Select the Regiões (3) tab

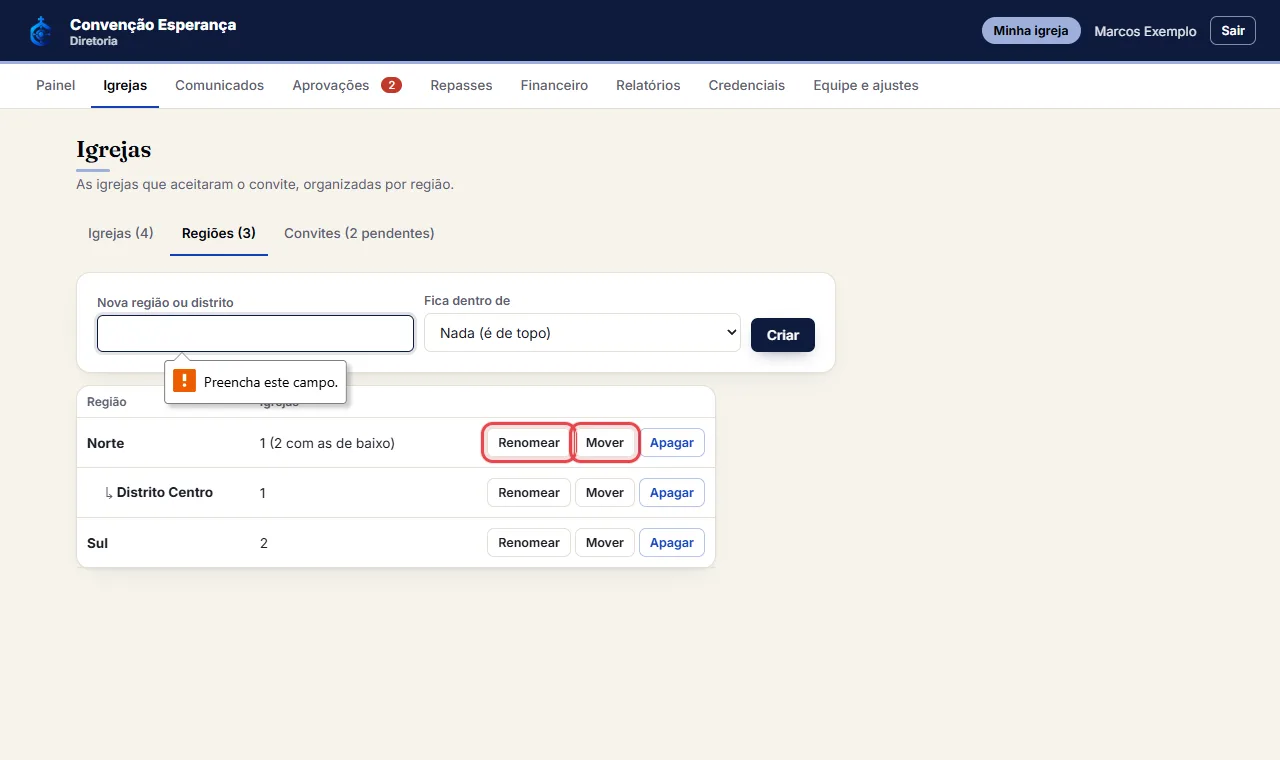(x=219, y=234)
